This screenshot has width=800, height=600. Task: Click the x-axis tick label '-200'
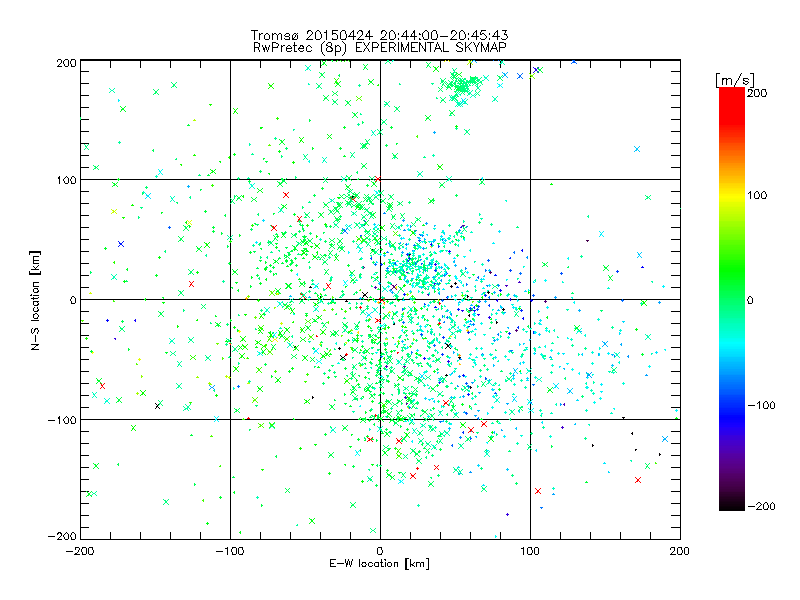click(x=80, y=551)
